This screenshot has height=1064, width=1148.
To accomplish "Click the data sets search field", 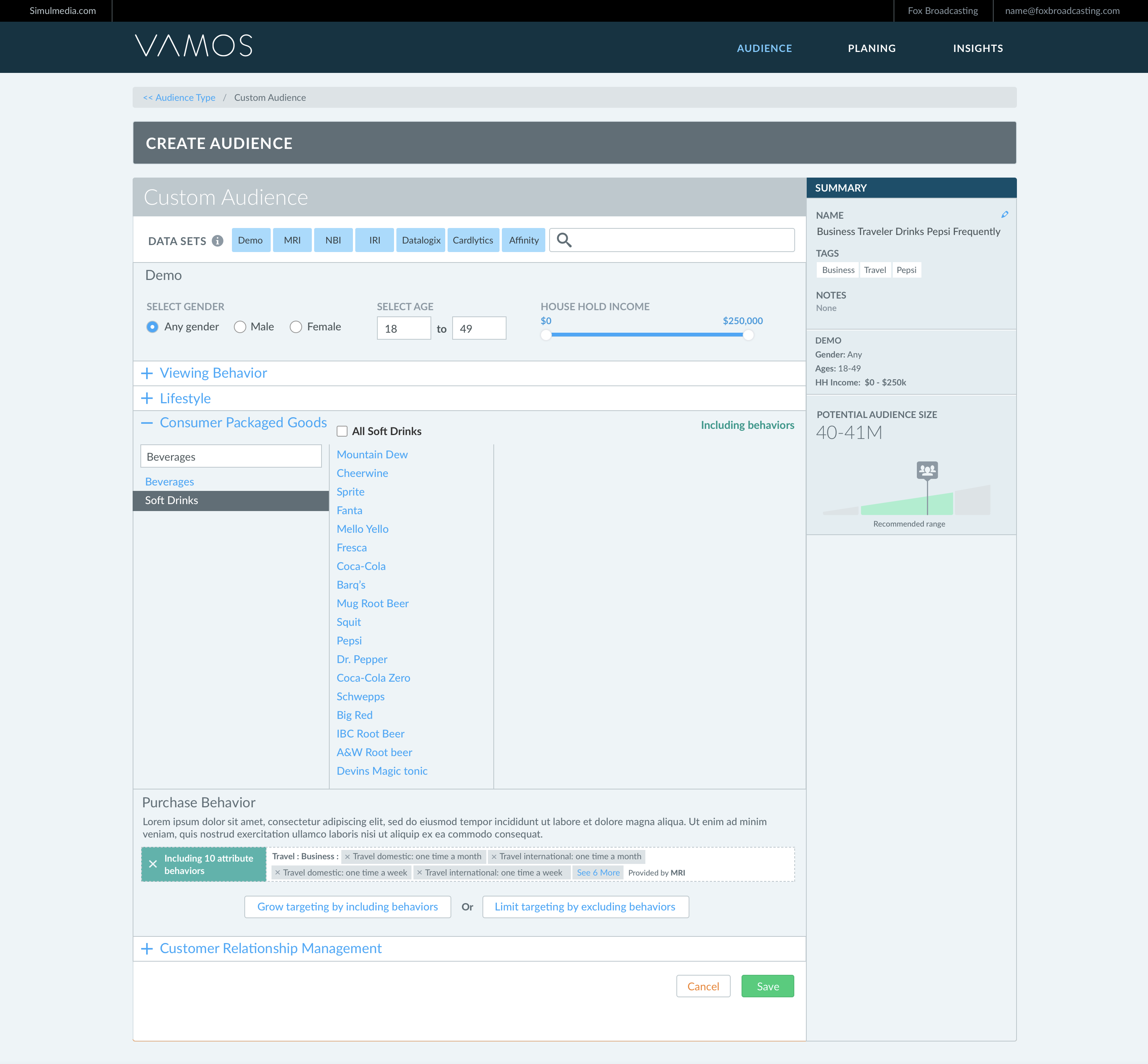I will click(x=672, y=240).
